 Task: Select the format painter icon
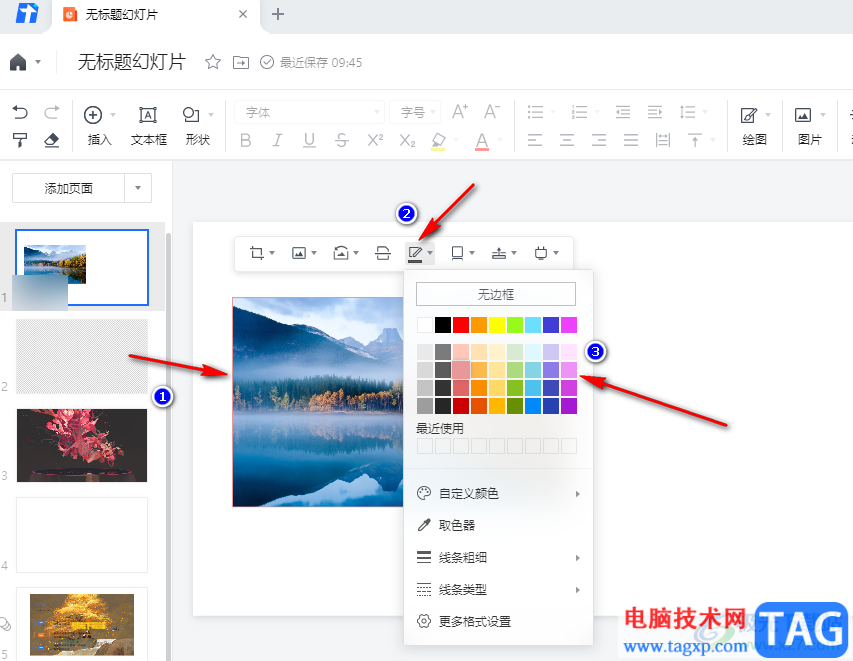coord(20,140)
